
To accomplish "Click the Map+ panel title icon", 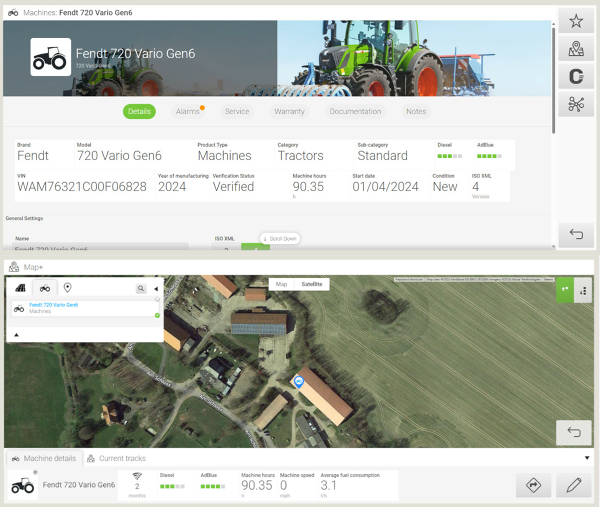I will (x=14, y=267).
